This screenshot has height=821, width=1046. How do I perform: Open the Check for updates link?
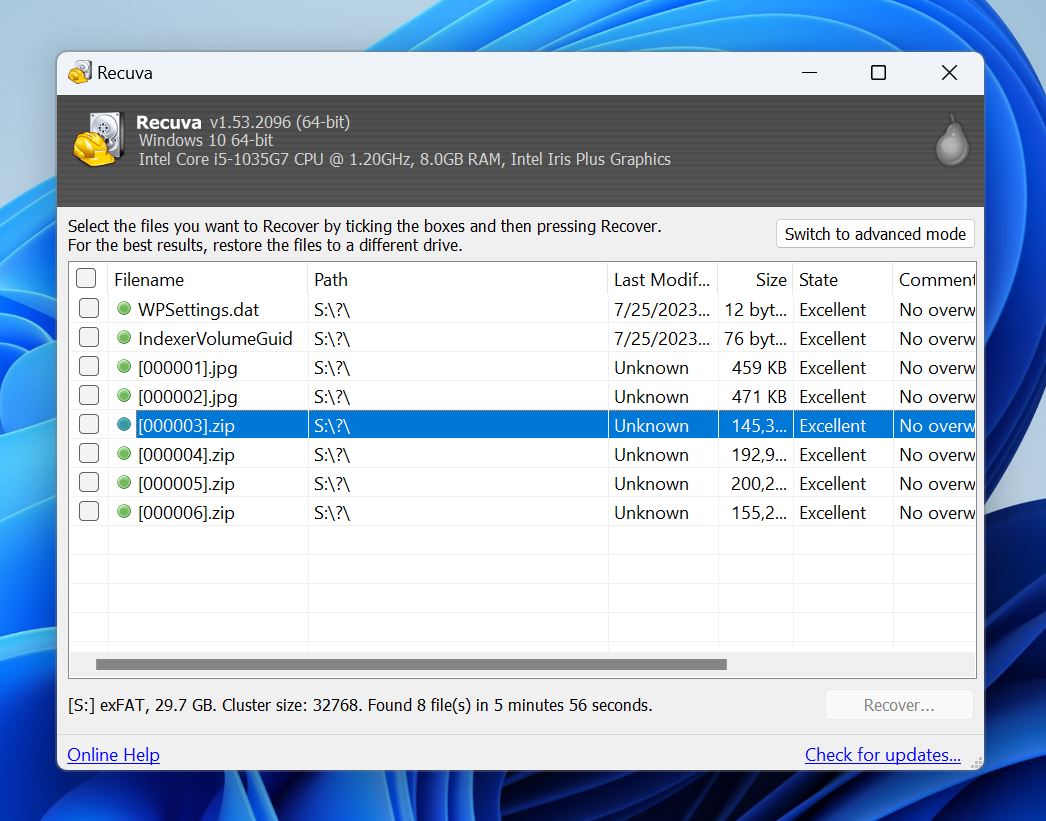point(883,755)
